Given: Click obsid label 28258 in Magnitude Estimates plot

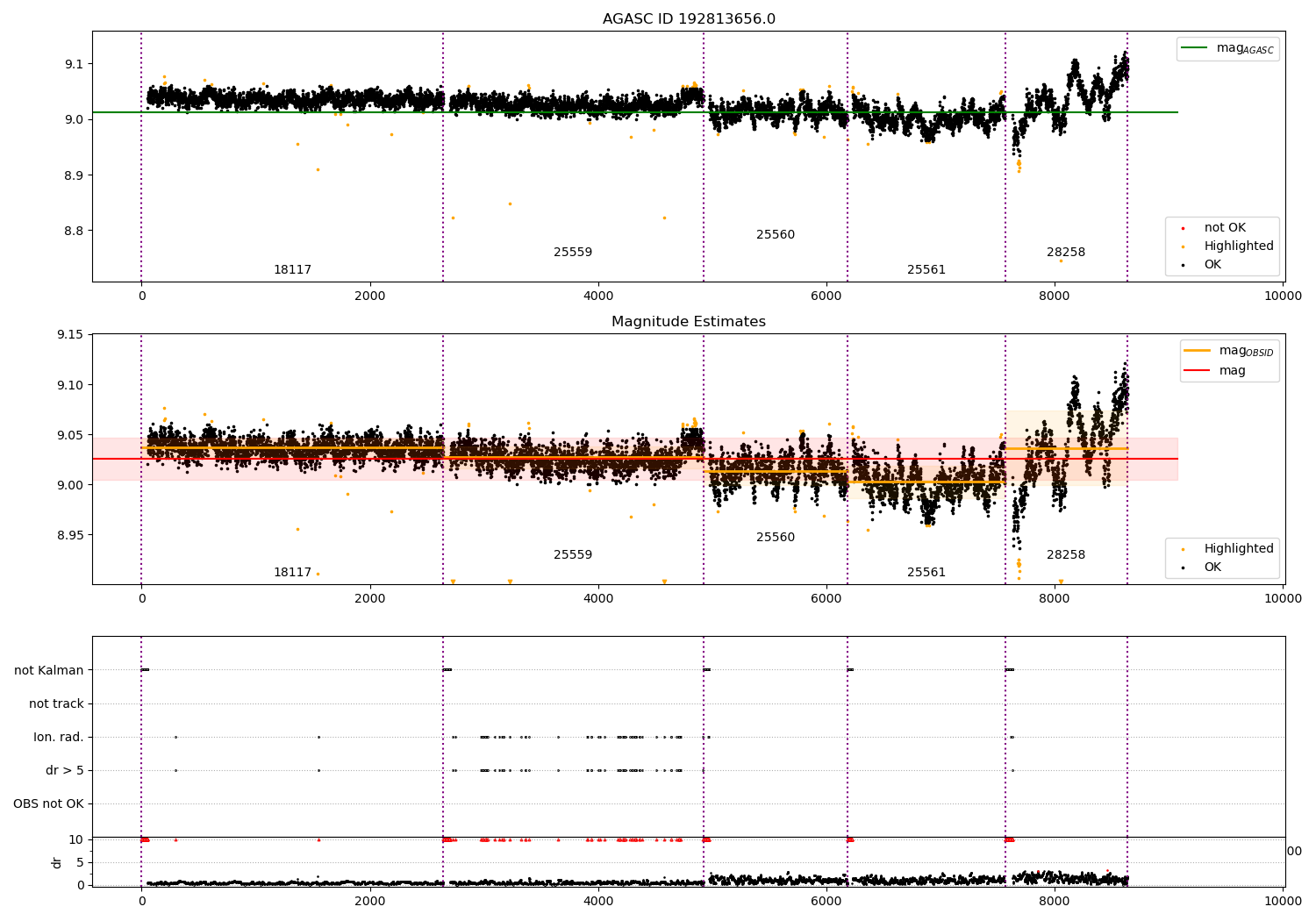Looking at the screenshot, I should 1066,555.
